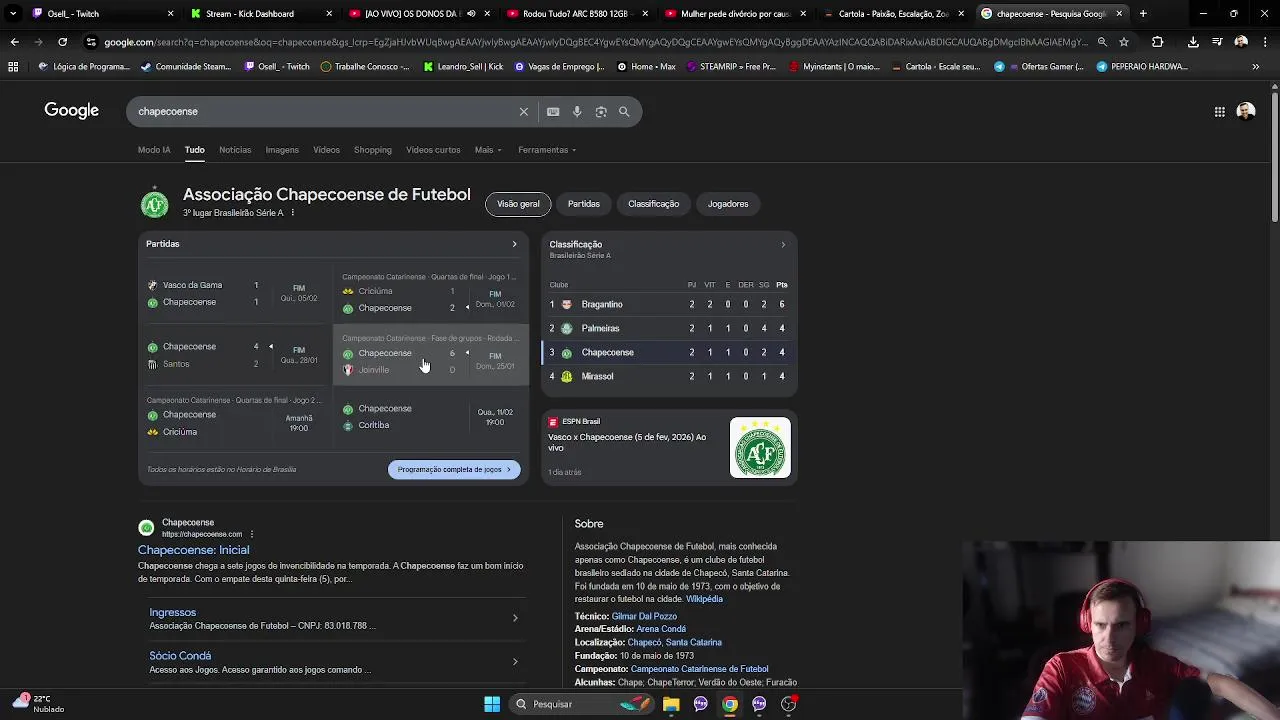The width and height of the screenshot is (1280, 720).
Task: Open the Google account avatar menu
Action: pos(1246,112)
